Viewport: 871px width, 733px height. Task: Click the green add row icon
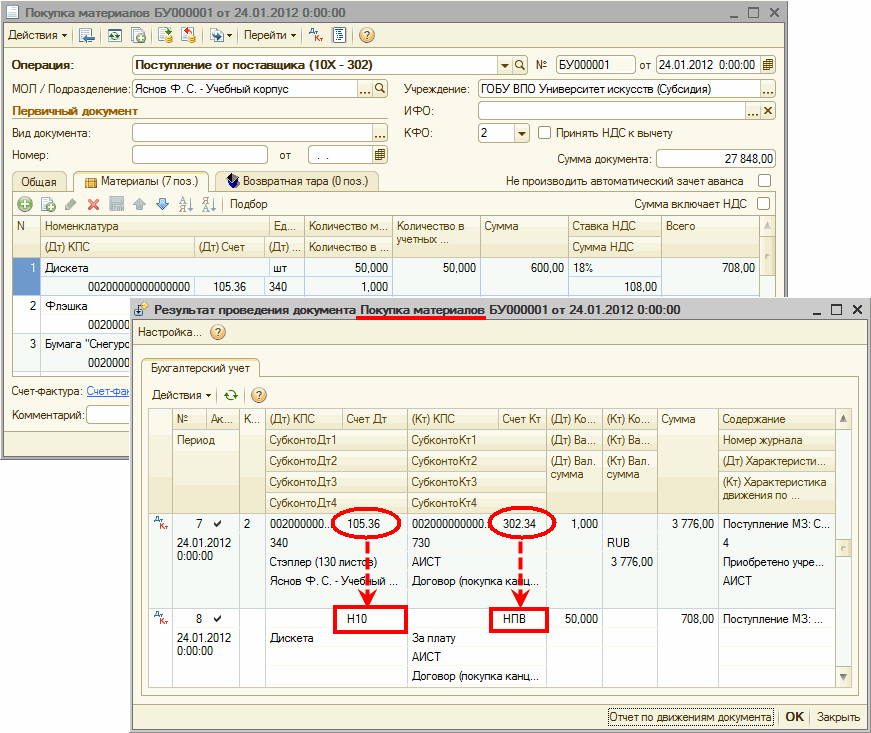tap(23, 204)
